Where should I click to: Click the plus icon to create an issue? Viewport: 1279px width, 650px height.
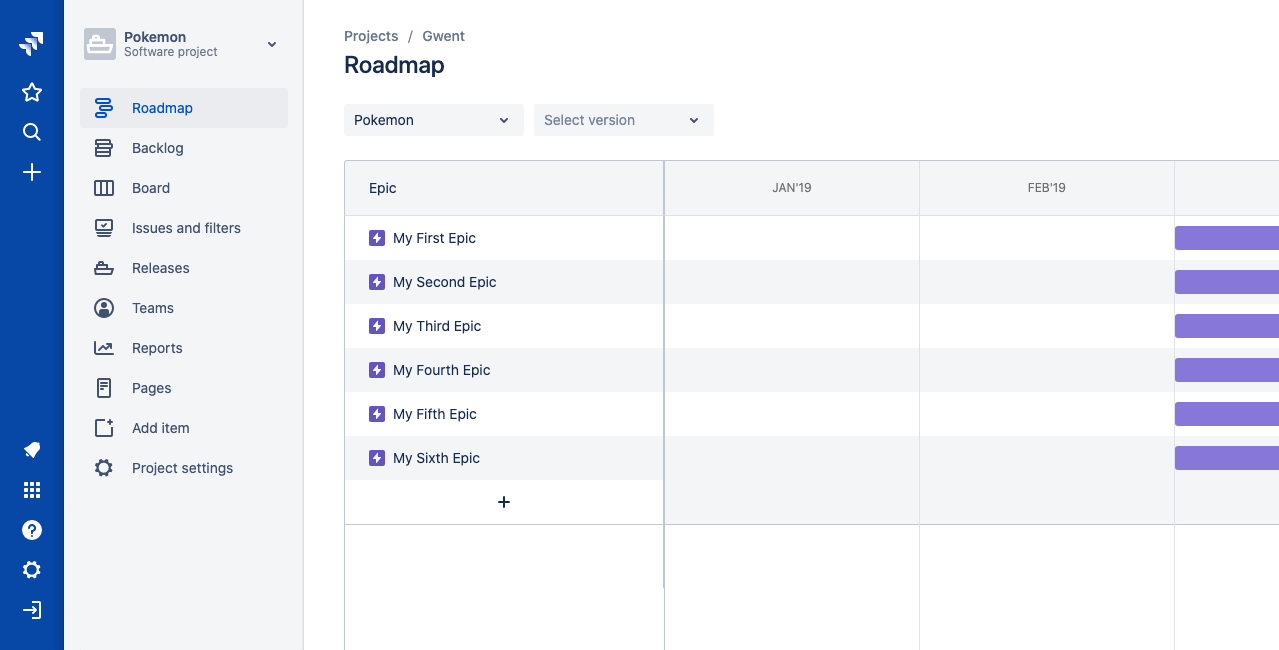click(31, 171)
